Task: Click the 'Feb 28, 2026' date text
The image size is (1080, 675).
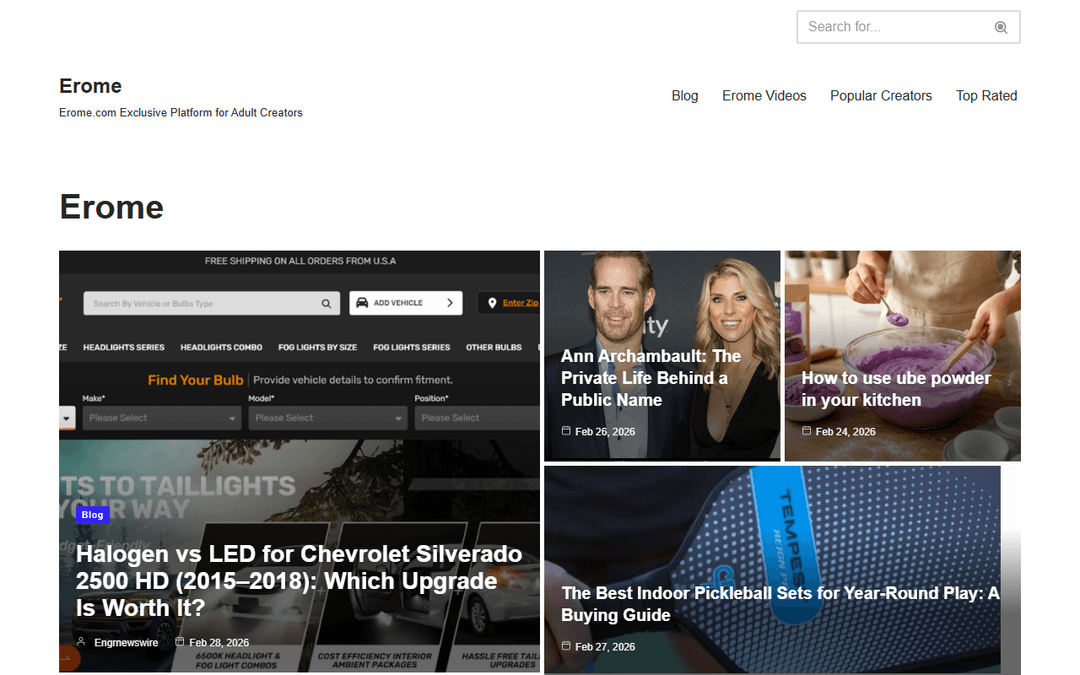Action: pyautogui.click(x=219, y=643)
